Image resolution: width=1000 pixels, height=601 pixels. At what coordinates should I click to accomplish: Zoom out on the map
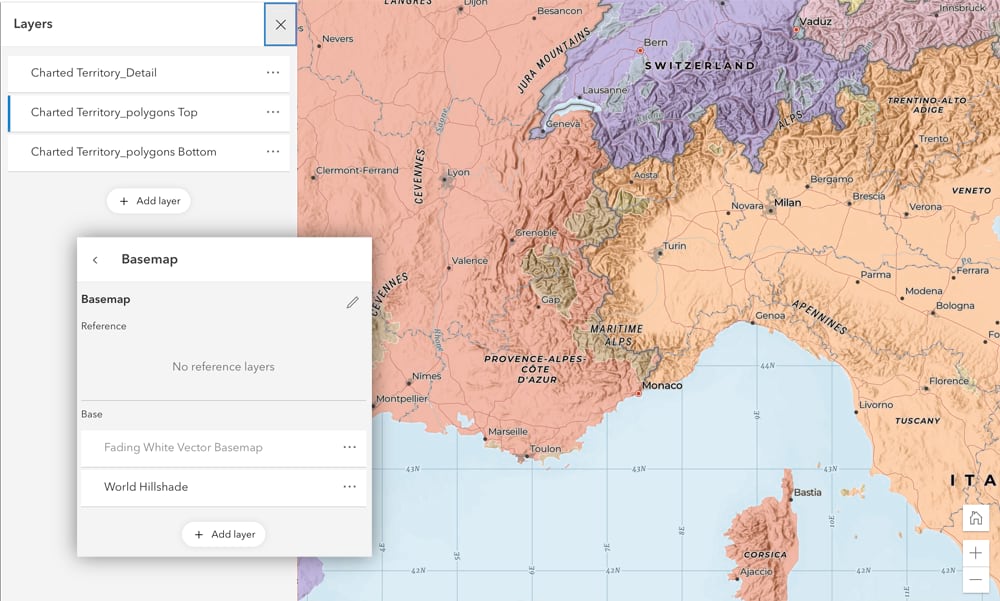(976, 579)
